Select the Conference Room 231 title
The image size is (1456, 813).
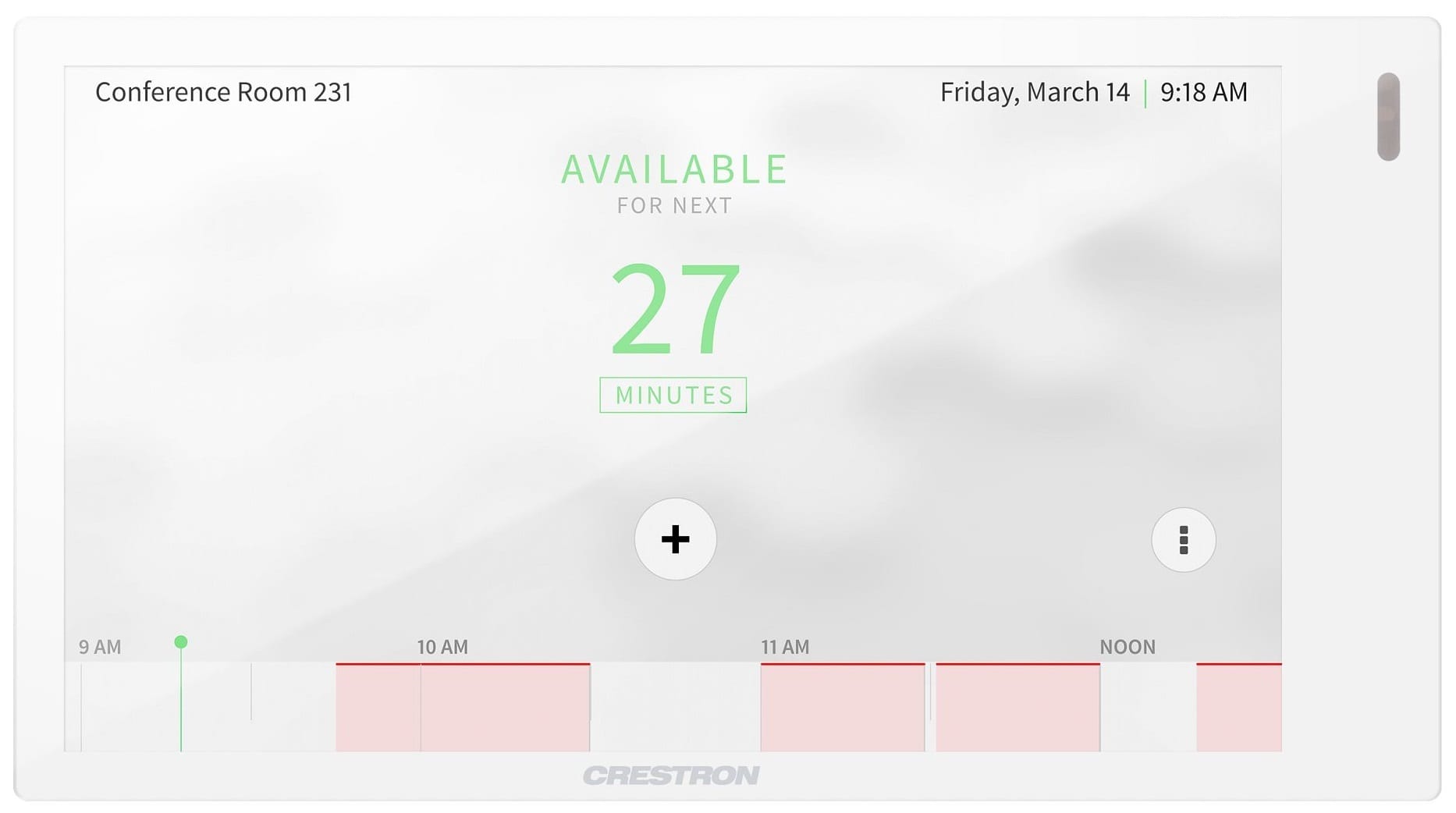[223, 92]
